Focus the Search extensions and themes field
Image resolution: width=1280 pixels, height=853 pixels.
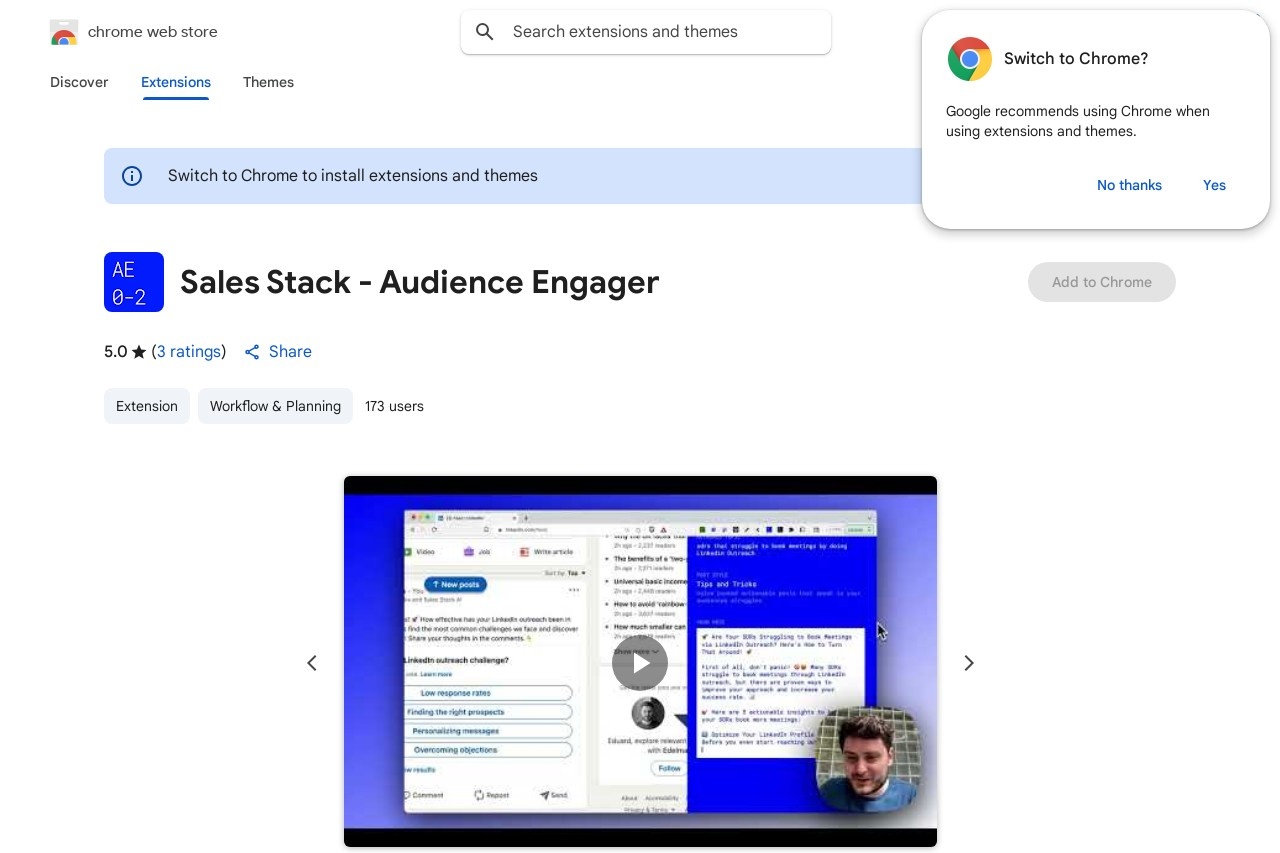(646, 32)
